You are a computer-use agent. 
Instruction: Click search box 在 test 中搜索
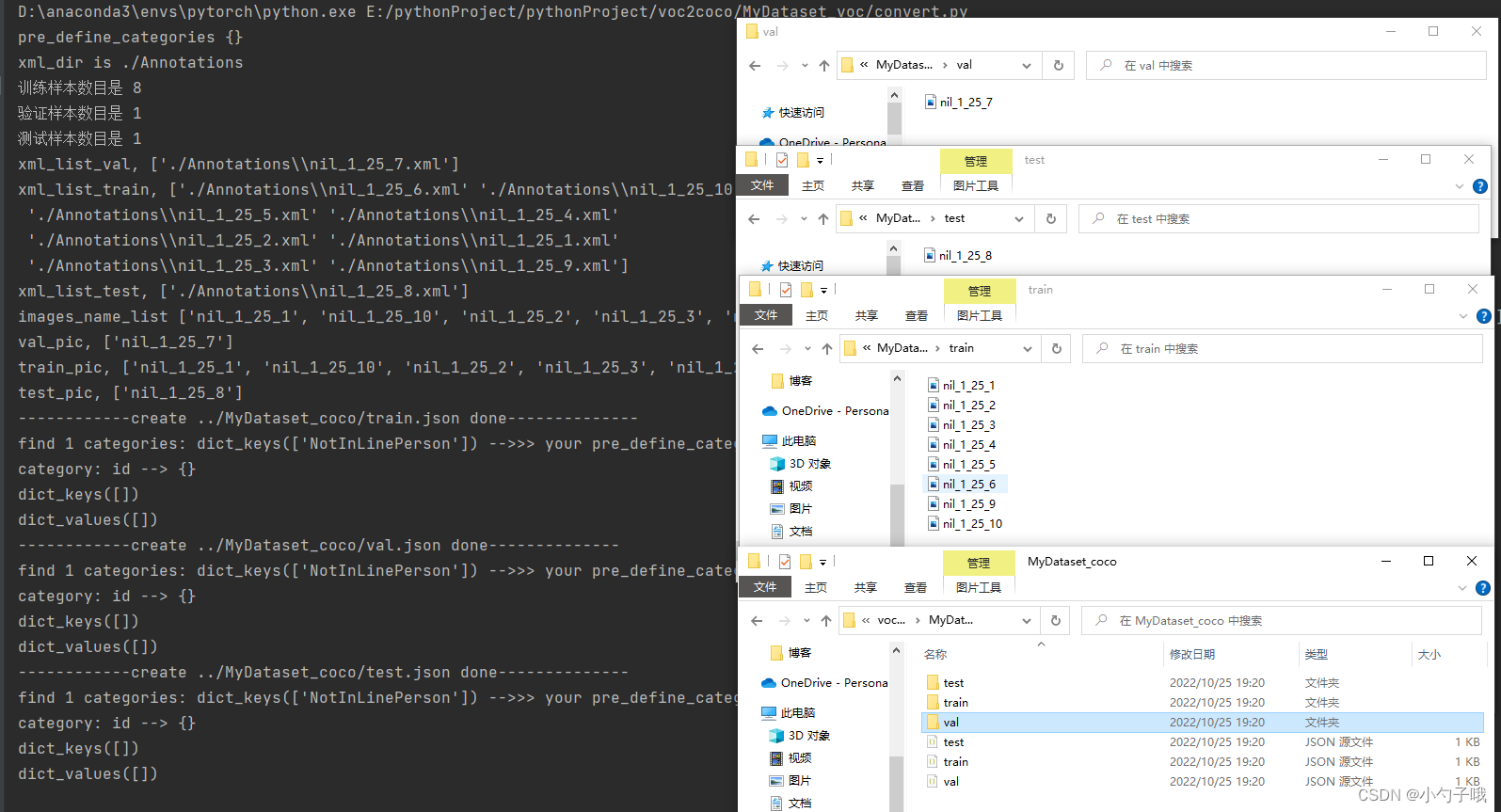pos(1279,219)
